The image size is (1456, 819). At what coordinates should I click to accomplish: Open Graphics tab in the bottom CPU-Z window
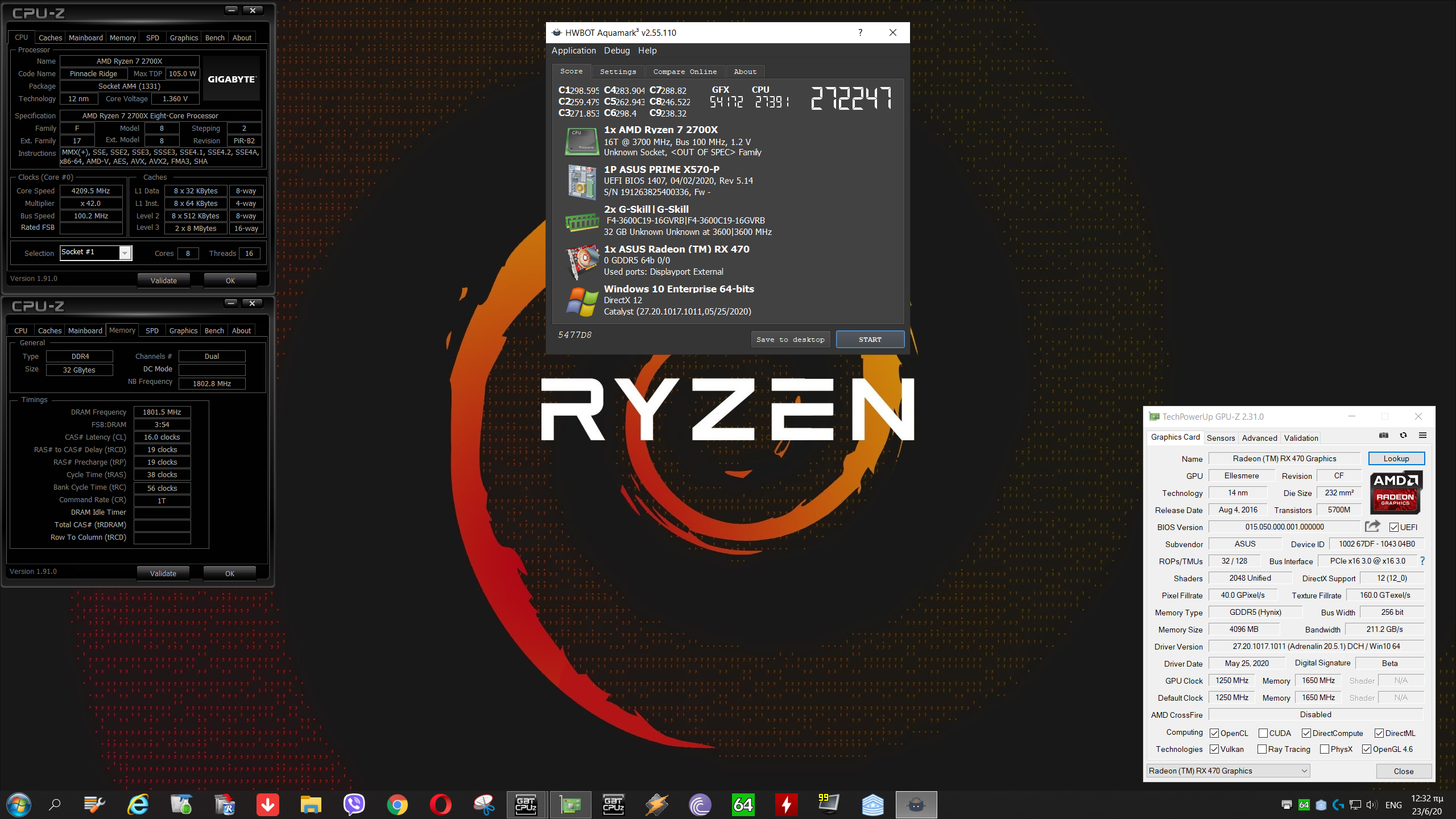click(183, 330)
